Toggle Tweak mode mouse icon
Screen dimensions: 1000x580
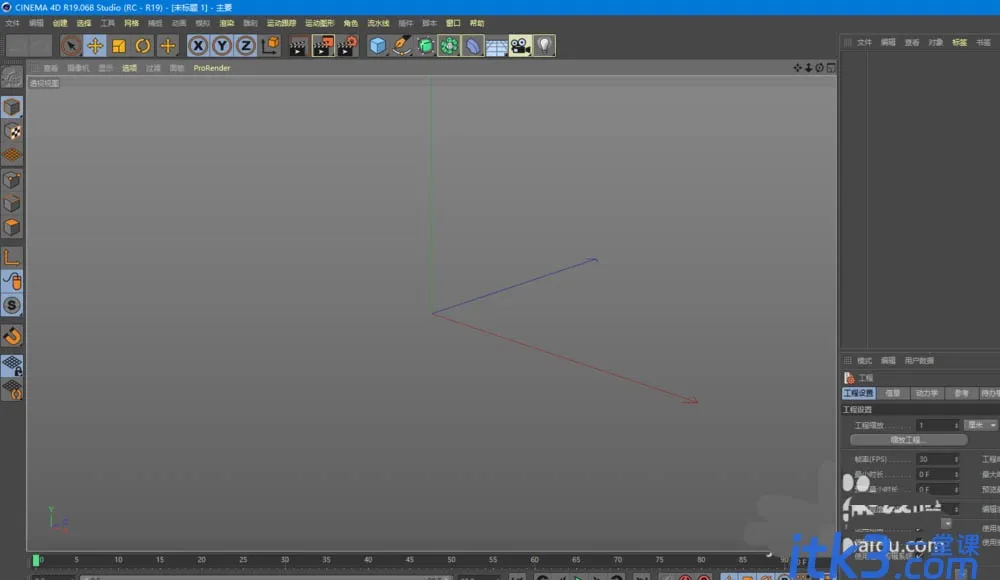pyautogui.click(x=11, y=281)
